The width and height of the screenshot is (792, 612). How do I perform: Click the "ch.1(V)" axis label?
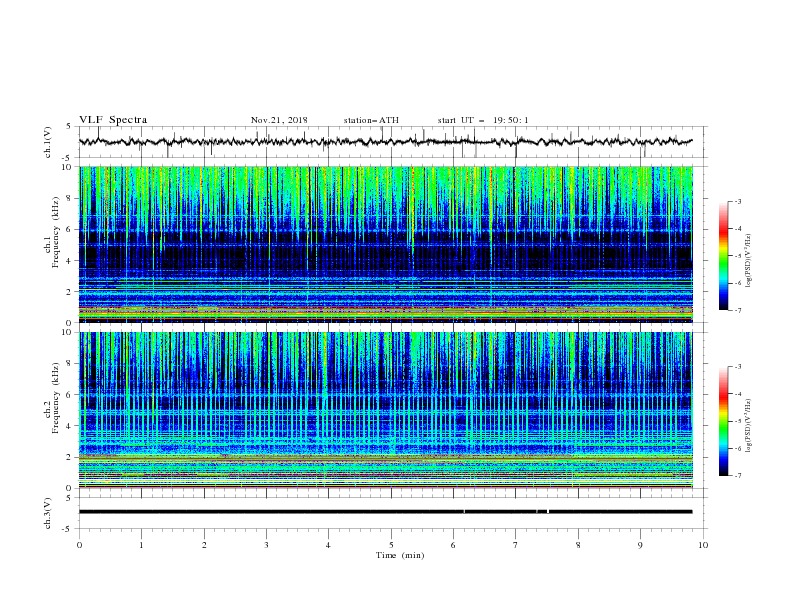pyautogui.click(x=48, y=142)
